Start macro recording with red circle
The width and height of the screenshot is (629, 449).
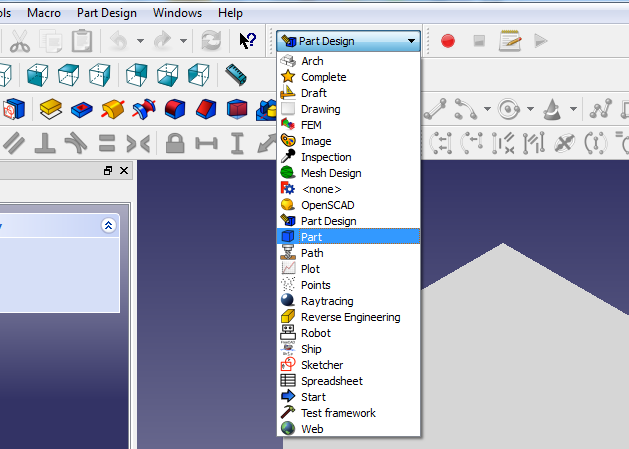448,41
